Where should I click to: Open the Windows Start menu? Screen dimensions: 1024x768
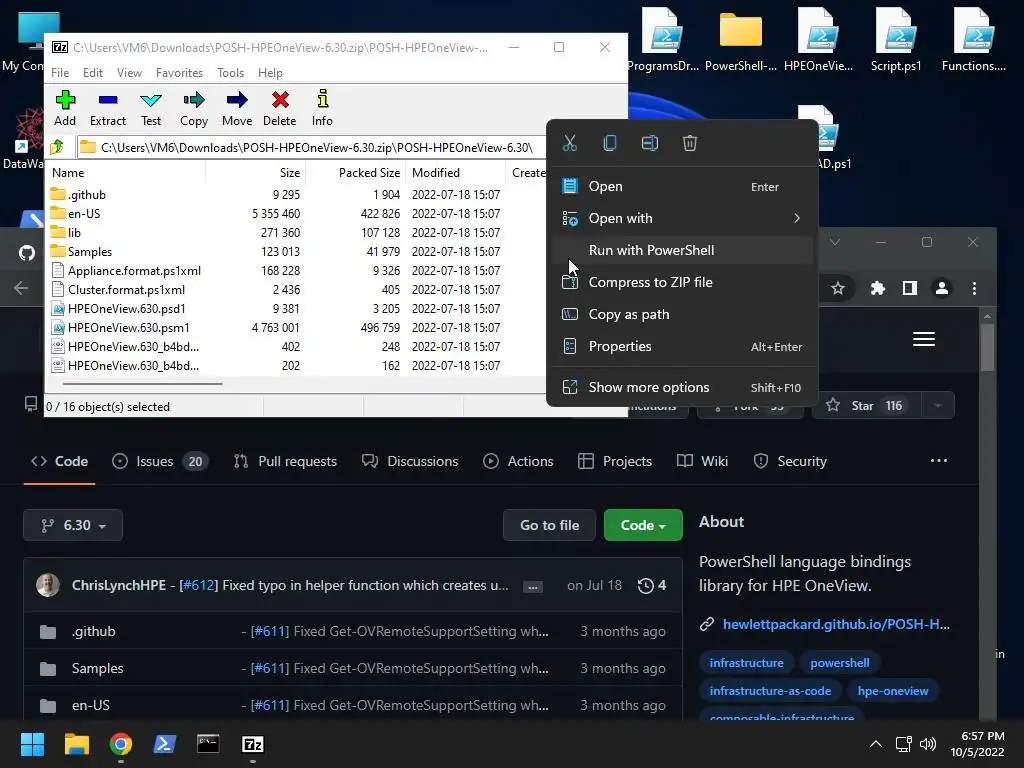(x=32, y=744)
